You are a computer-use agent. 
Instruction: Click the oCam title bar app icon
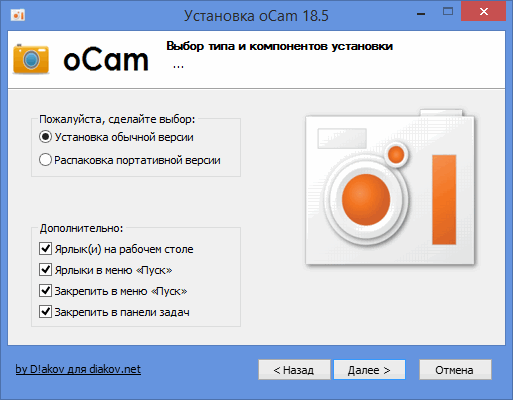(x=18, y=15)
